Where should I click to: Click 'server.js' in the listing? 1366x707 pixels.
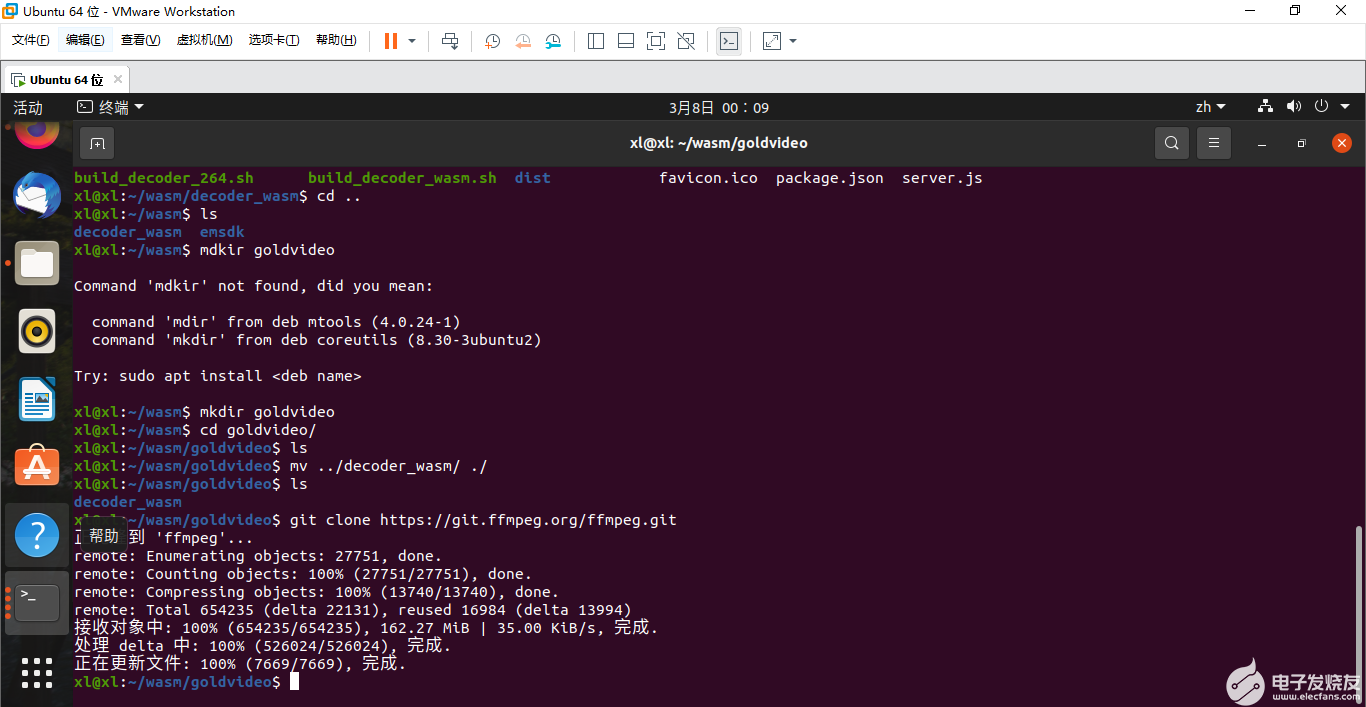click(942, 178)
